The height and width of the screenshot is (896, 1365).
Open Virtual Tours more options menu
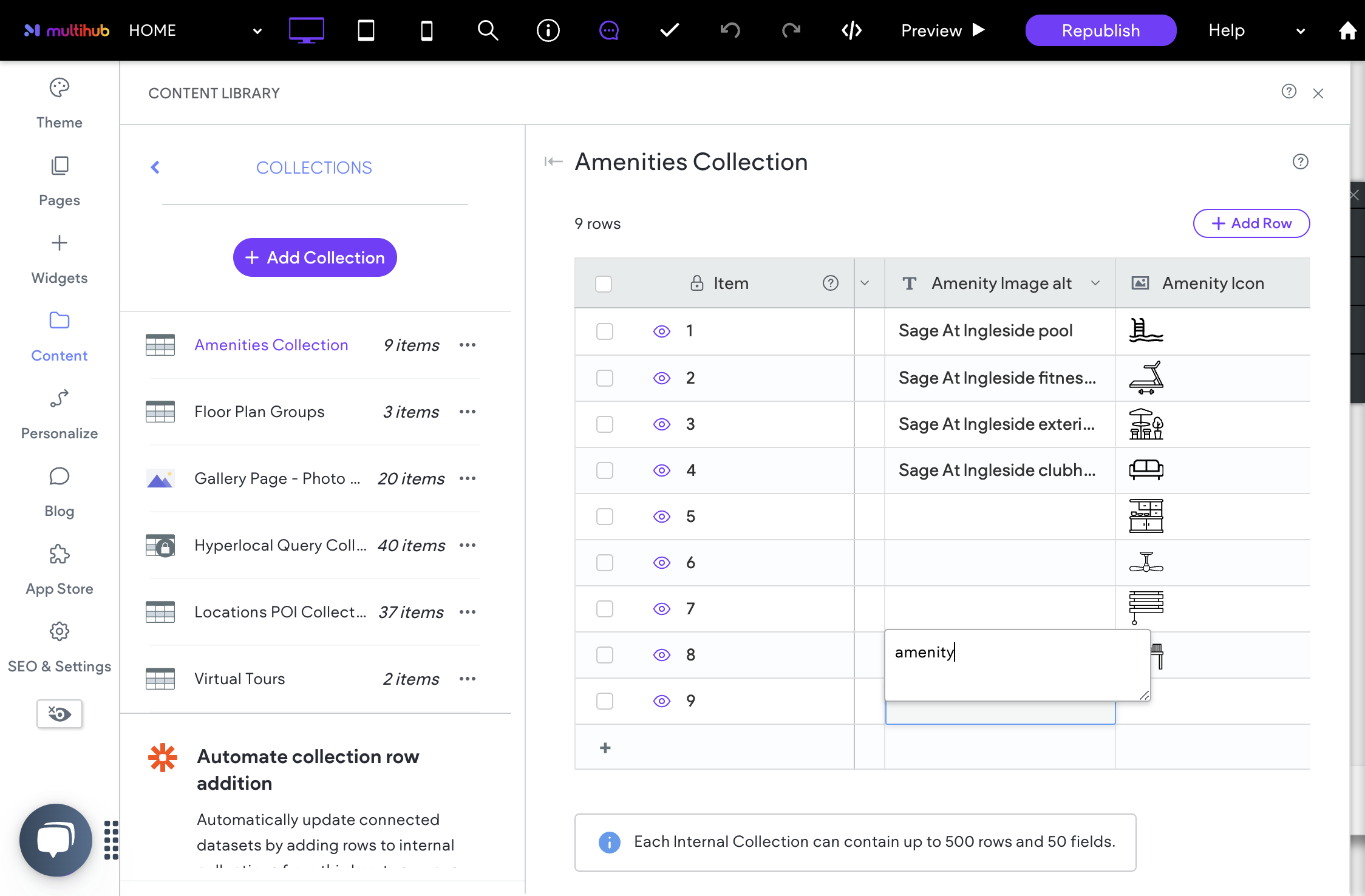(x=468, y=679)
